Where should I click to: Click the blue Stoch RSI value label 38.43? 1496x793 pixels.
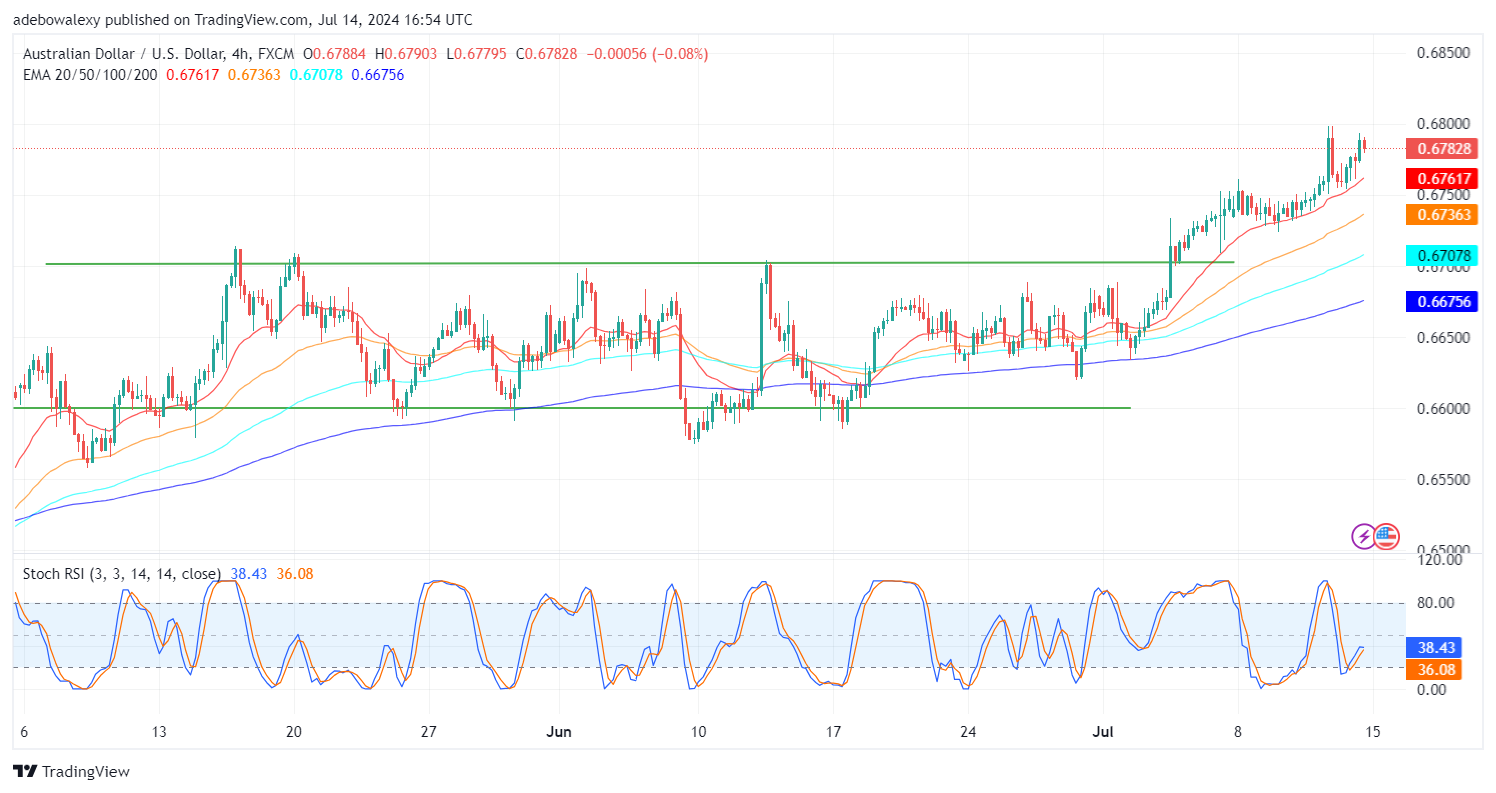(x=1433, y=648)
